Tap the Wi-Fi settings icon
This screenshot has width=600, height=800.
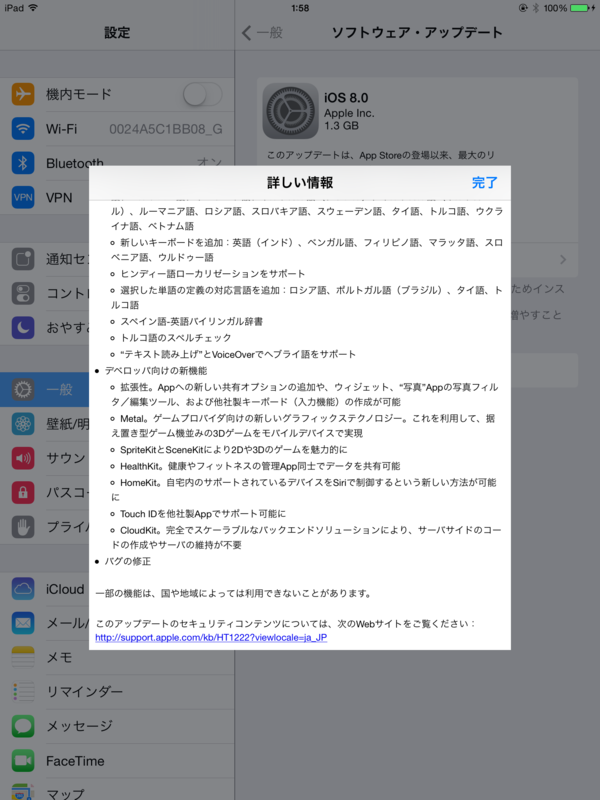(23, 129)
